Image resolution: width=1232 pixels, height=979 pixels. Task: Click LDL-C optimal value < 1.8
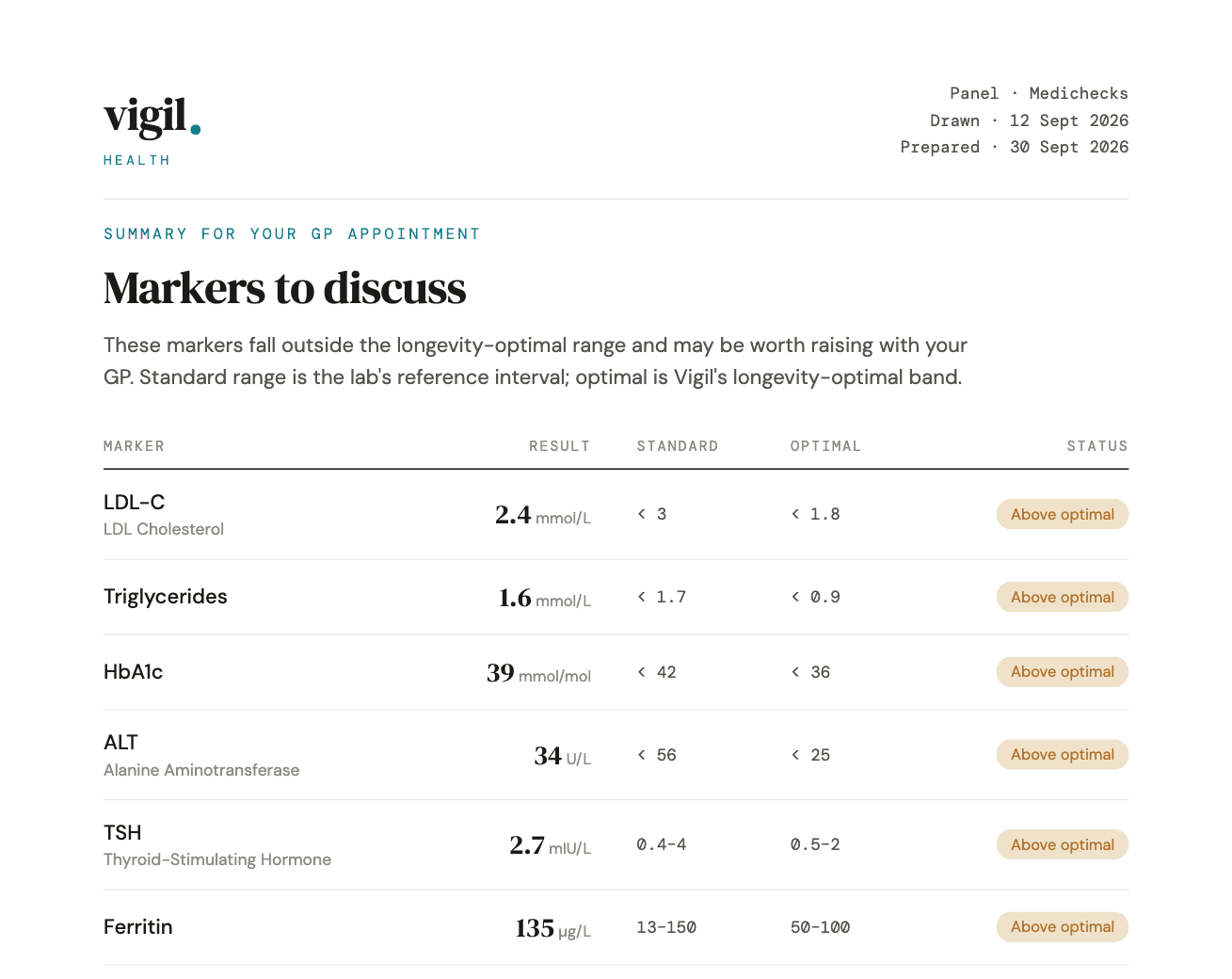(815, 514)
